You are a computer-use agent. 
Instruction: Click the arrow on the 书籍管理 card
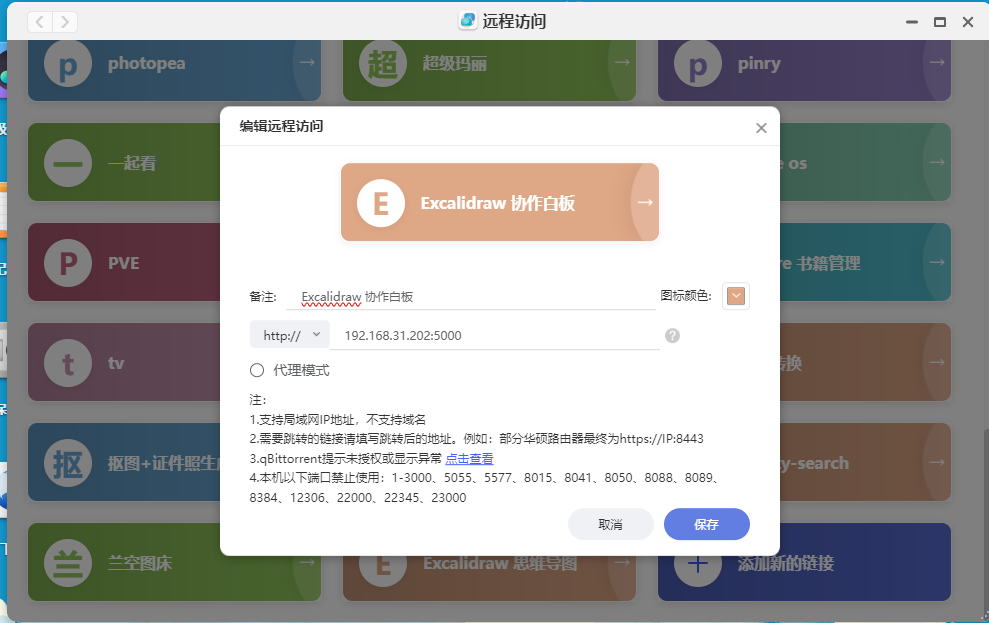tap(937, 262)
